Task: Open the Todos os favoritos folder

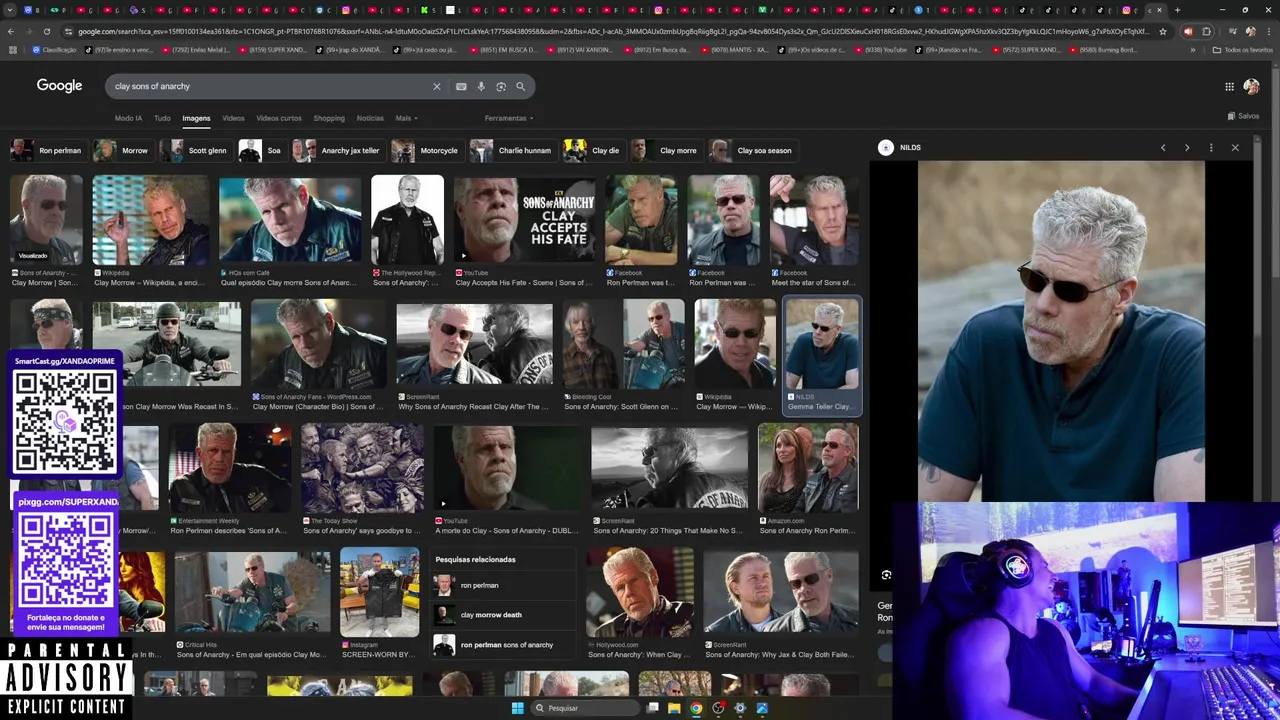Action: (1243, 49)
